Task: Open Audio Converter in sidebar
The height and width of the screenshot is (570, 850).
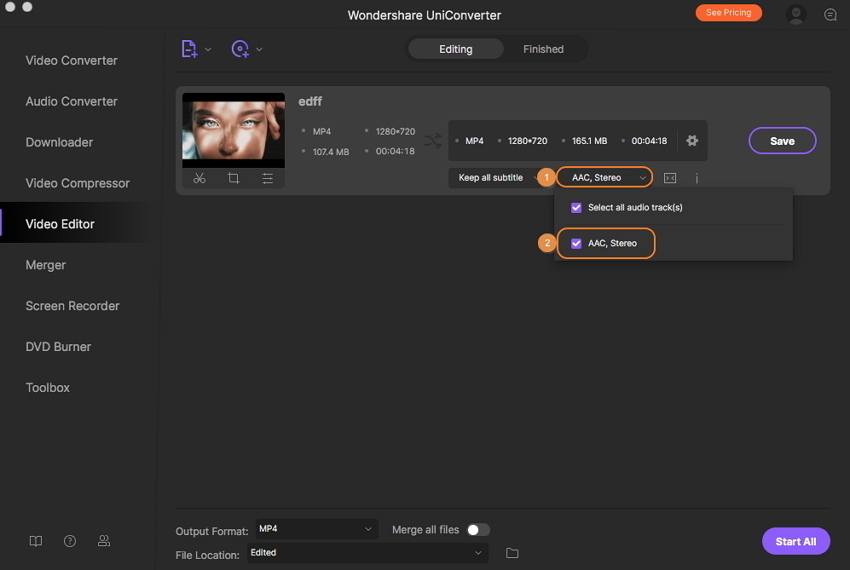Action: (72, 101)
